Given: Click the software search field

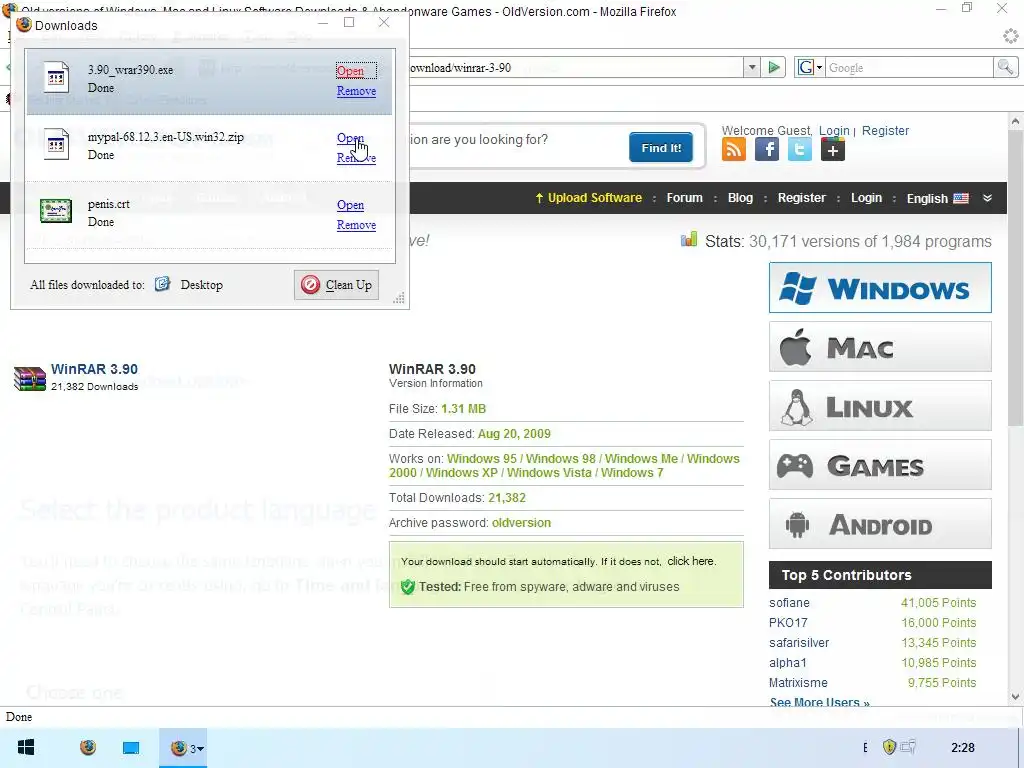Looking at the screenshot, I should pos(516,140).
